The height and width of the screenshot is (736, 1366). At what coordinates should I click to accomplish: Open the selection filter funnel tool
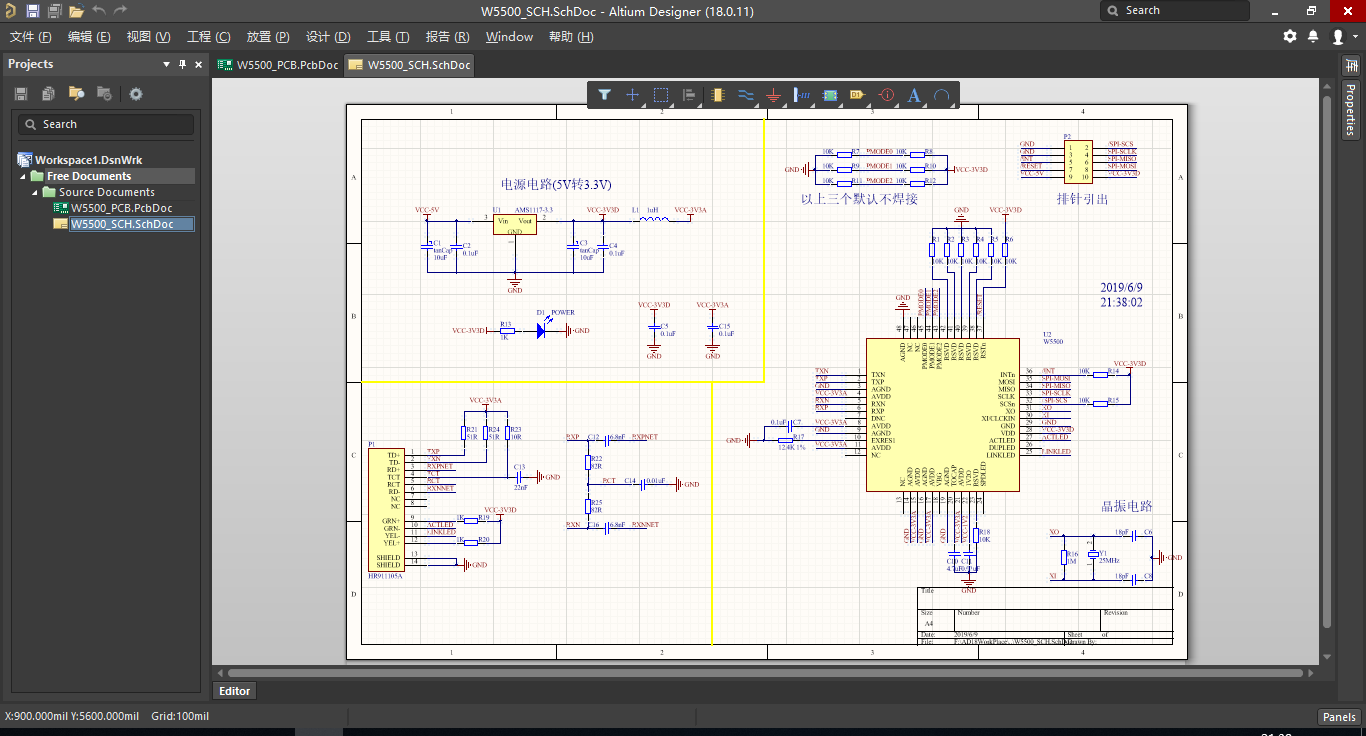click(x=605, y=95)
